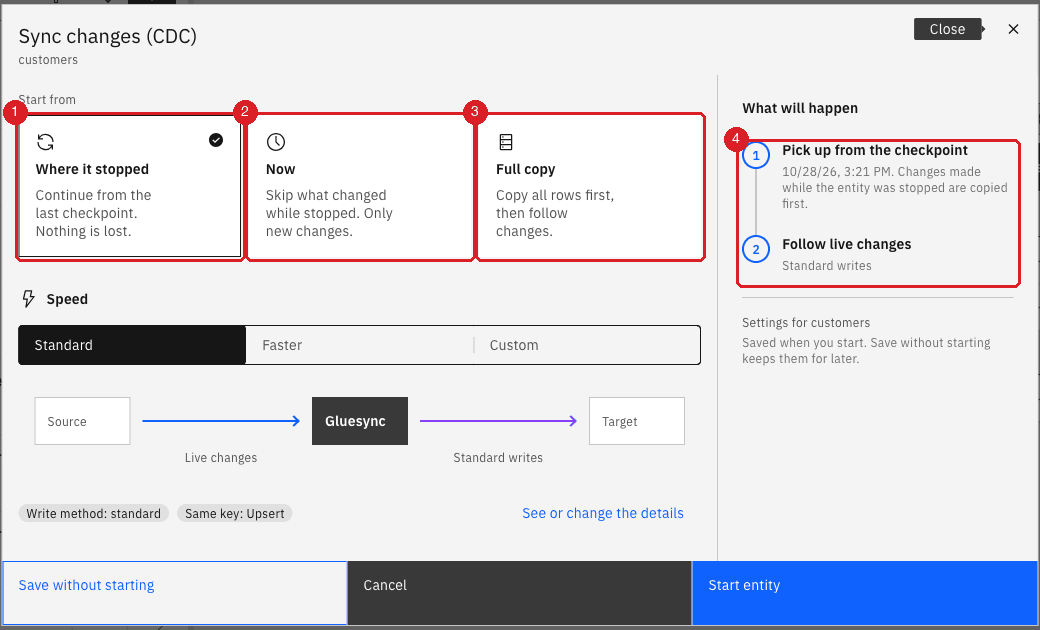Screen dimensions: 1040x630
Task: Switch speed to Standard
Action: click(132, 345)
